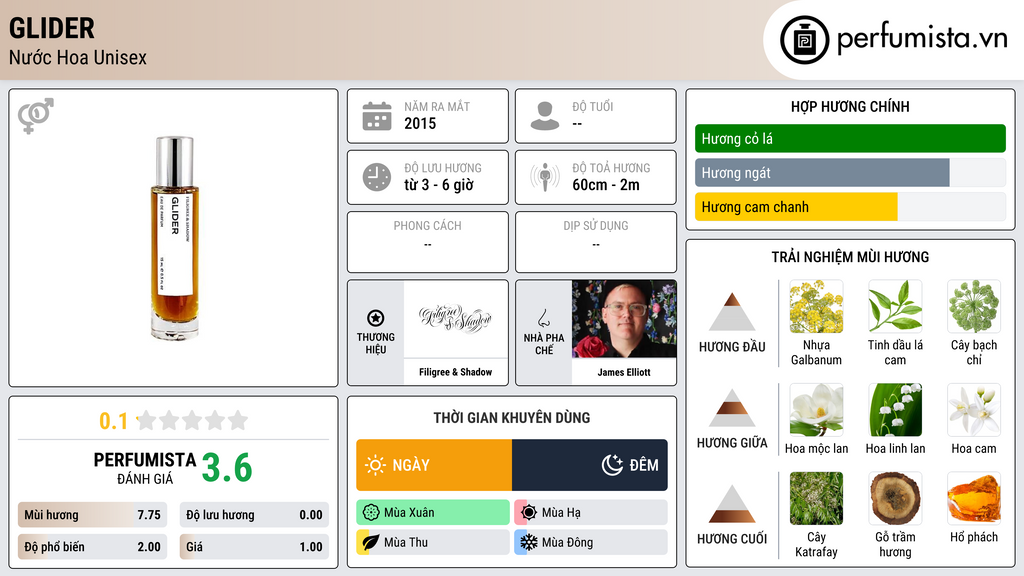Screen dimensions: 1024x576
Task: Click the Hương Cuối pyramid icon
Action: tap(732, 504)
